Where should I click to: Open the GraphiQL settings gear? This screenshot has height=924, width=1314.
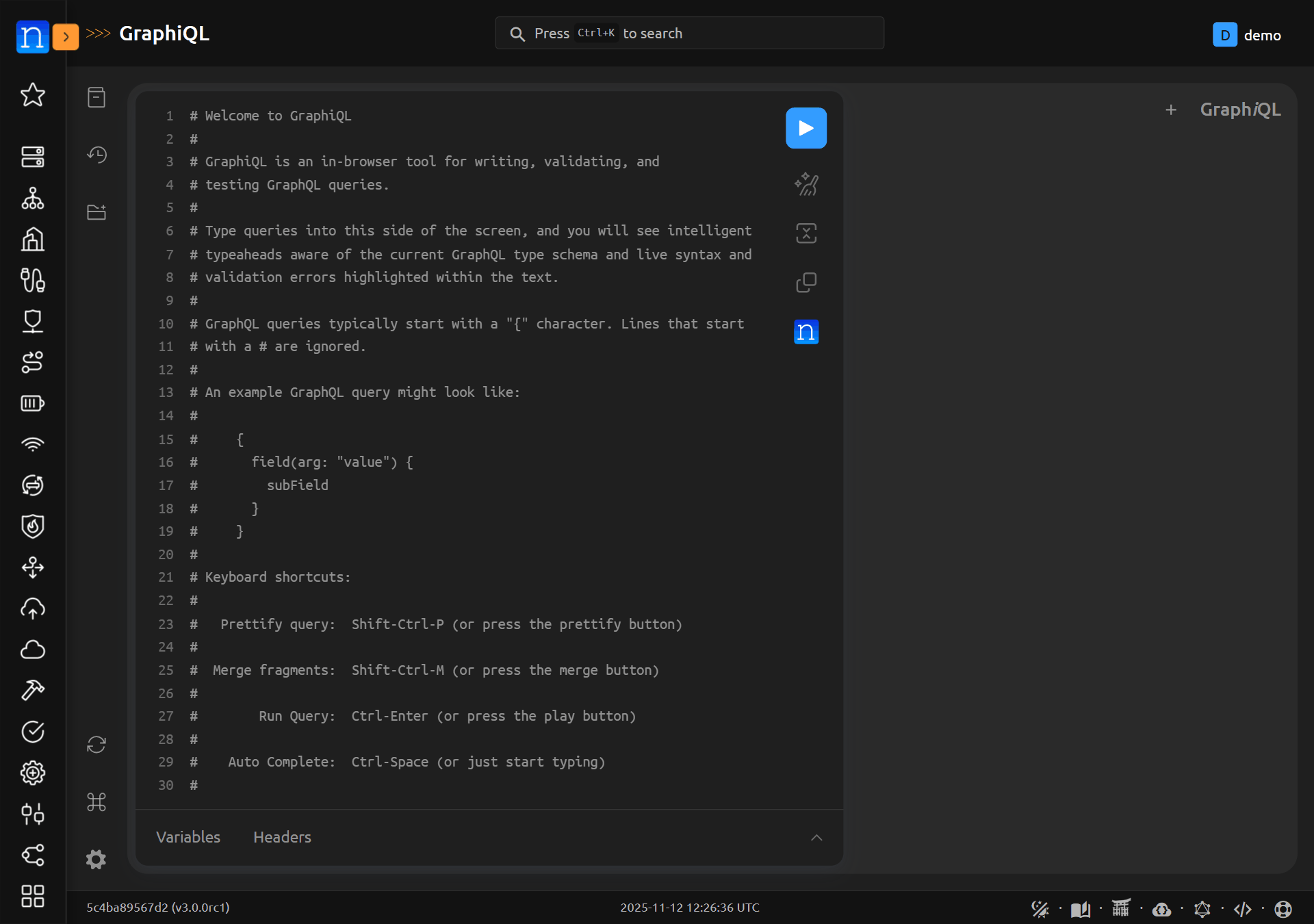point(96,860)
